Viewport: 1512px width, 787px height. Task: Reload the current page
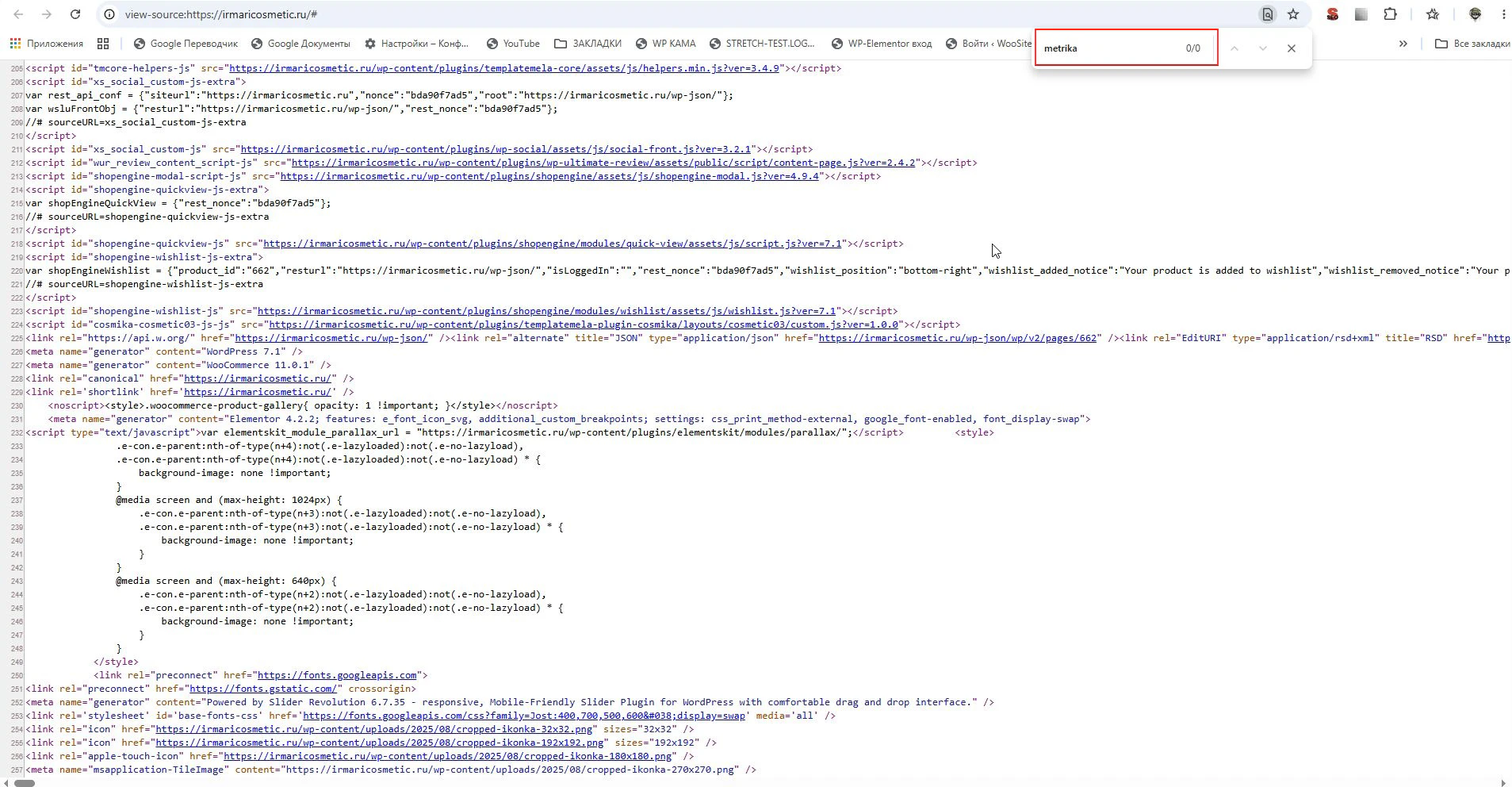(x=75, y=14)
